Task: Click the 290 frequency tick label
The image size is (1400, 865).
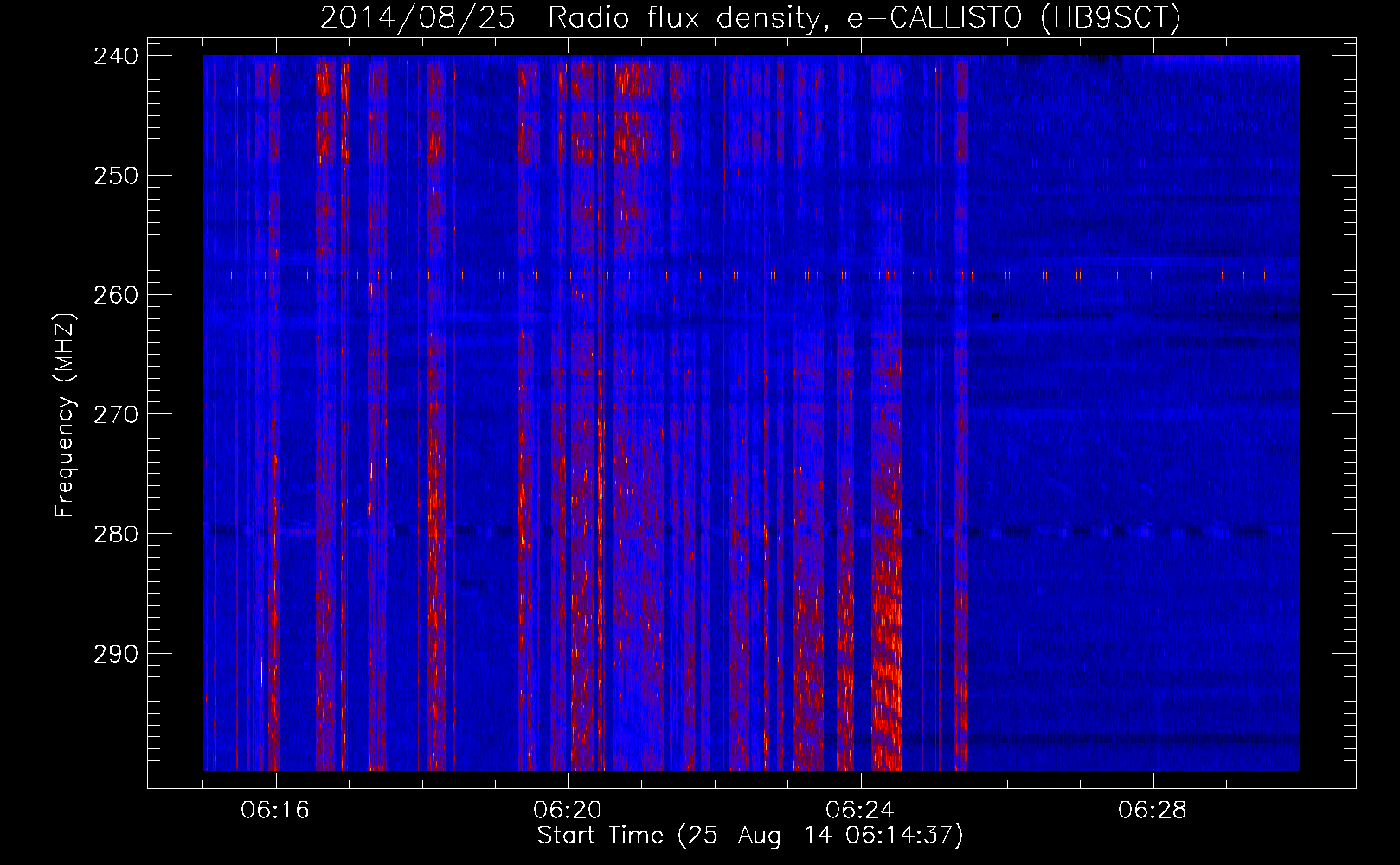Action: tap(116, 654)
